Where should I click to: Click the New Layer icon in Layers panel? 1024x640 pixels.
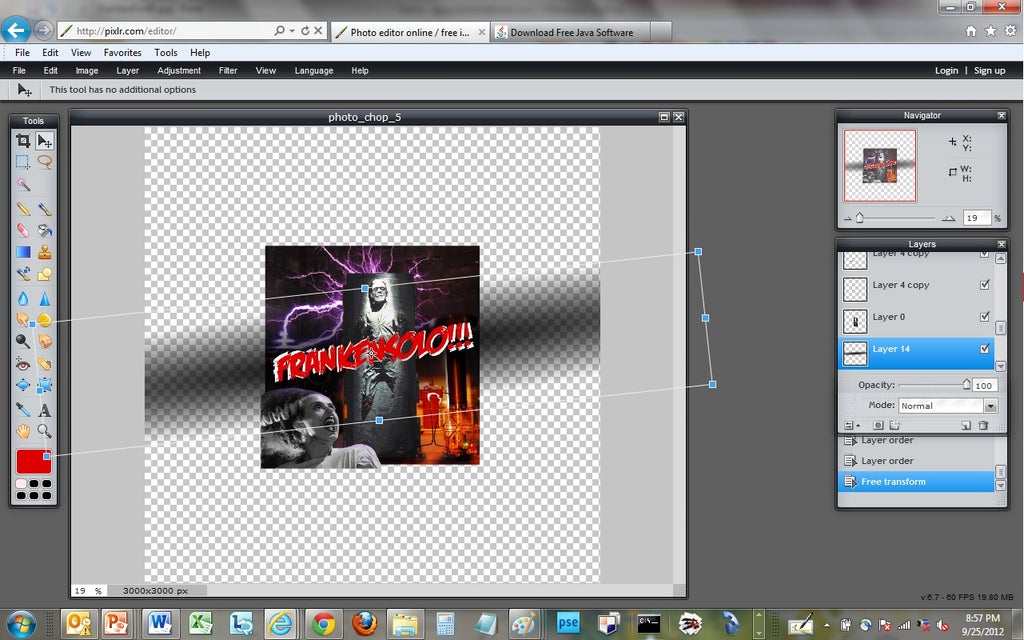tap(966, 425)
